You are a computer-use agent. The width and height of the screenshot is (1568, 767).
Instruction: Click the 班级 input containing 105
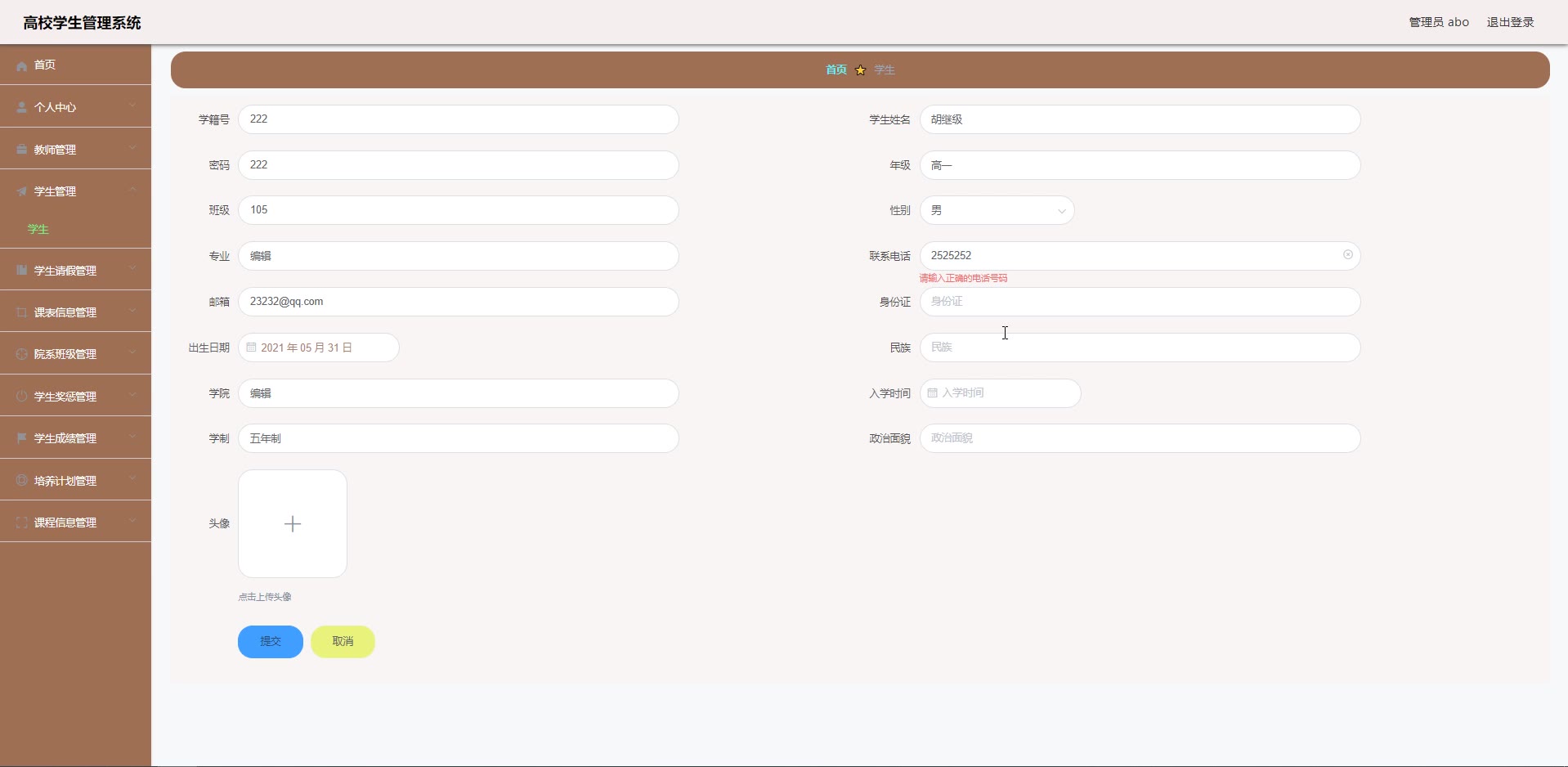click(459, 210)
